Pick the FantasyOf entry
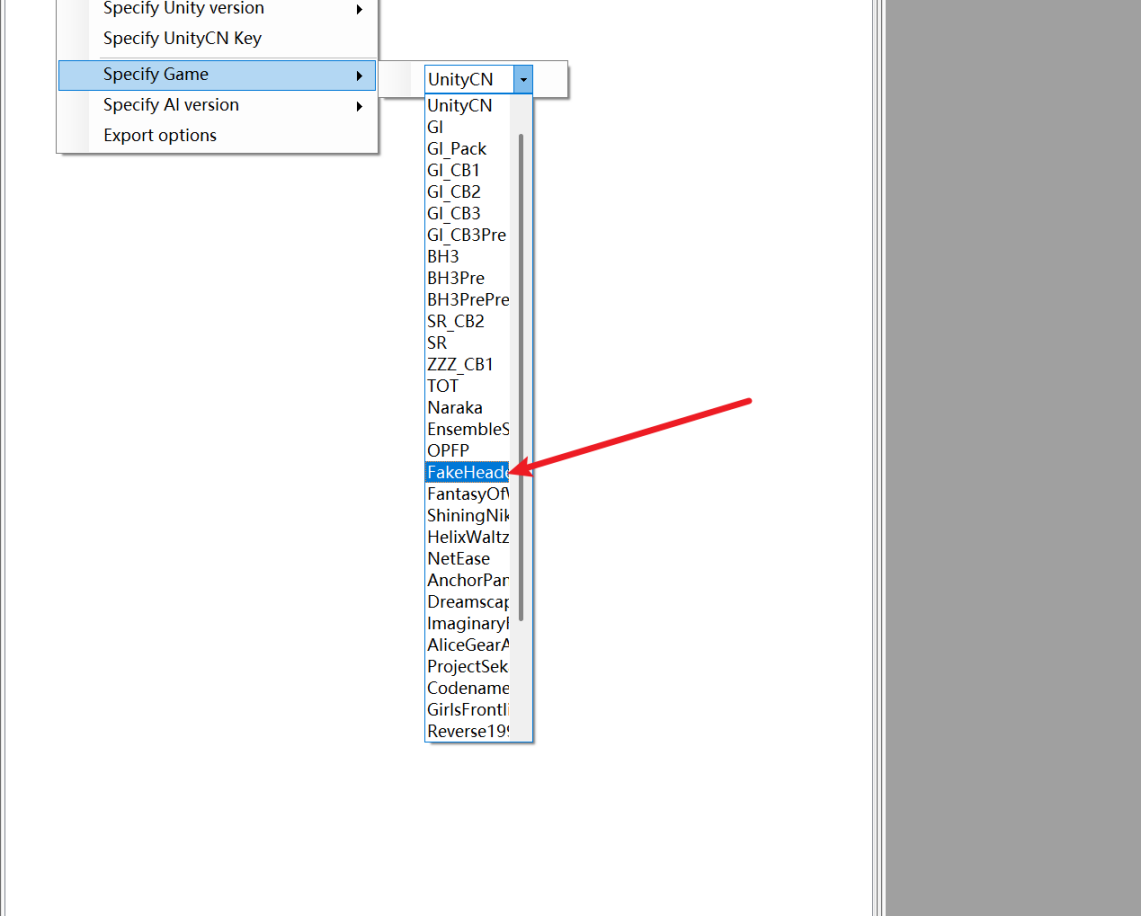1141x916 pixels. pyautogui.click(x=467, y=494)
